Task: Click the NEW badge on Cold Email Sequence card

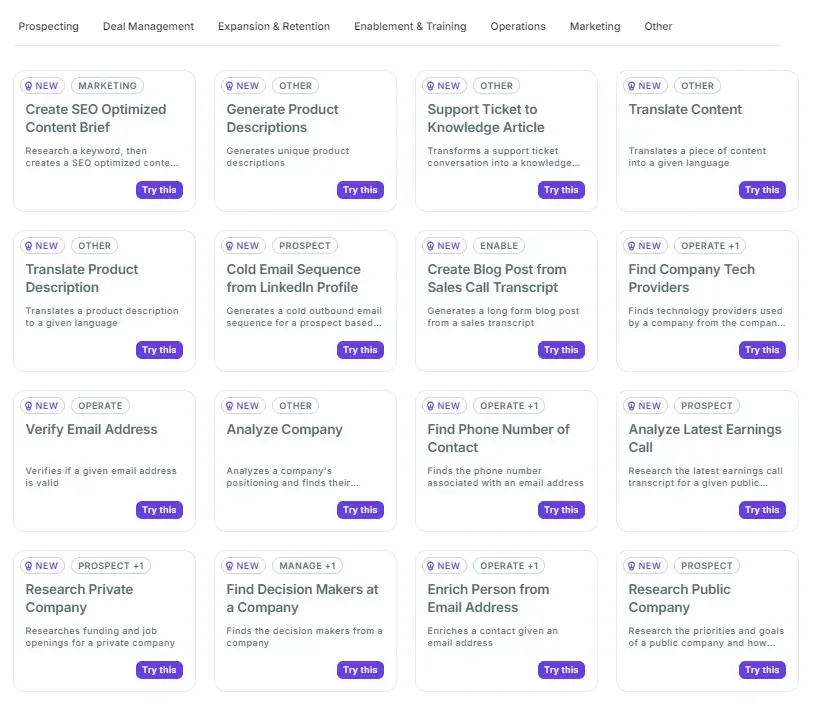Action: (x=243, y=246)
